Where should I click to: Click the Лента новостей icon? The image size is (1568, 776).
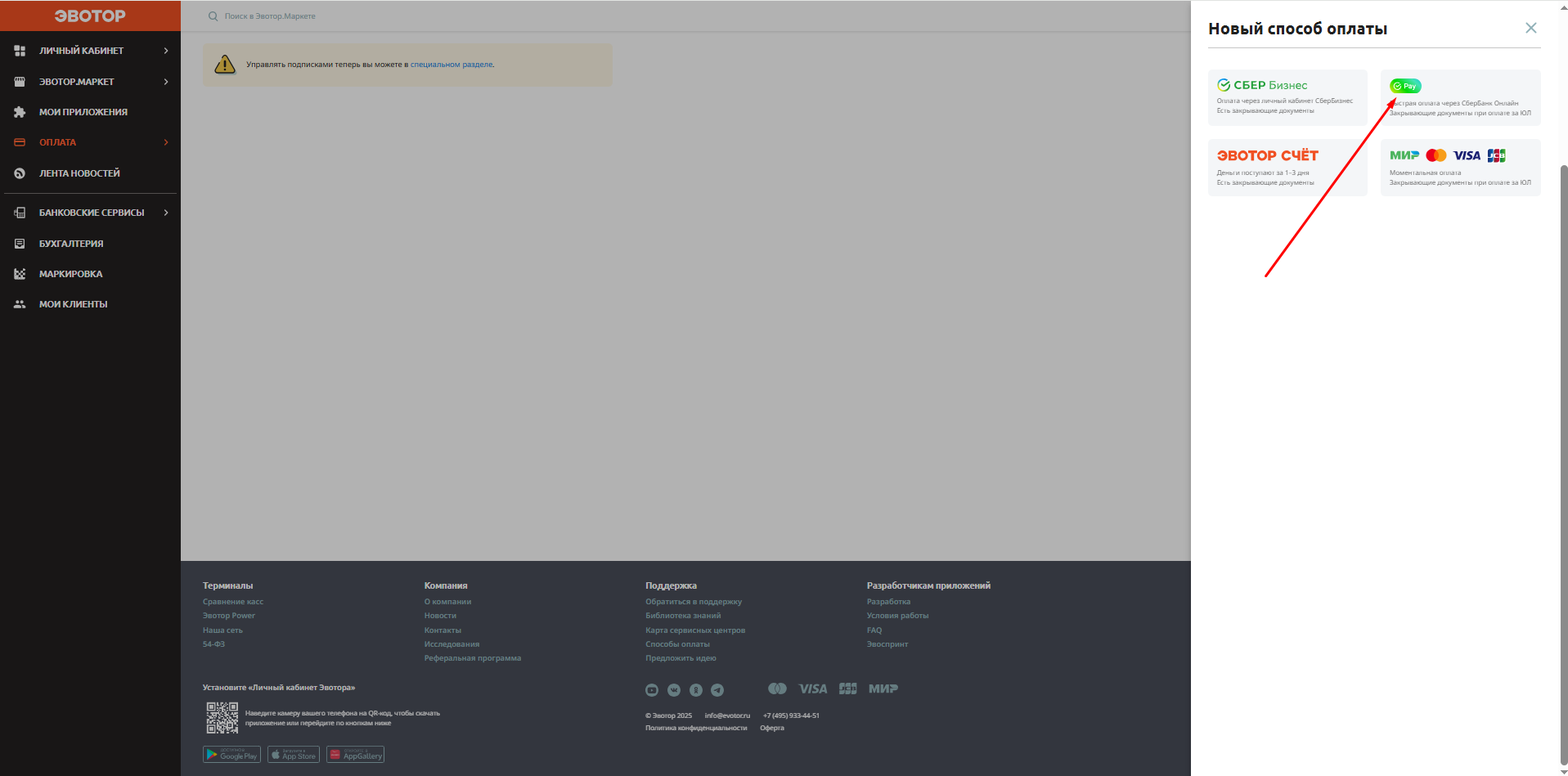pyautogui.click(x=20, y=173)
